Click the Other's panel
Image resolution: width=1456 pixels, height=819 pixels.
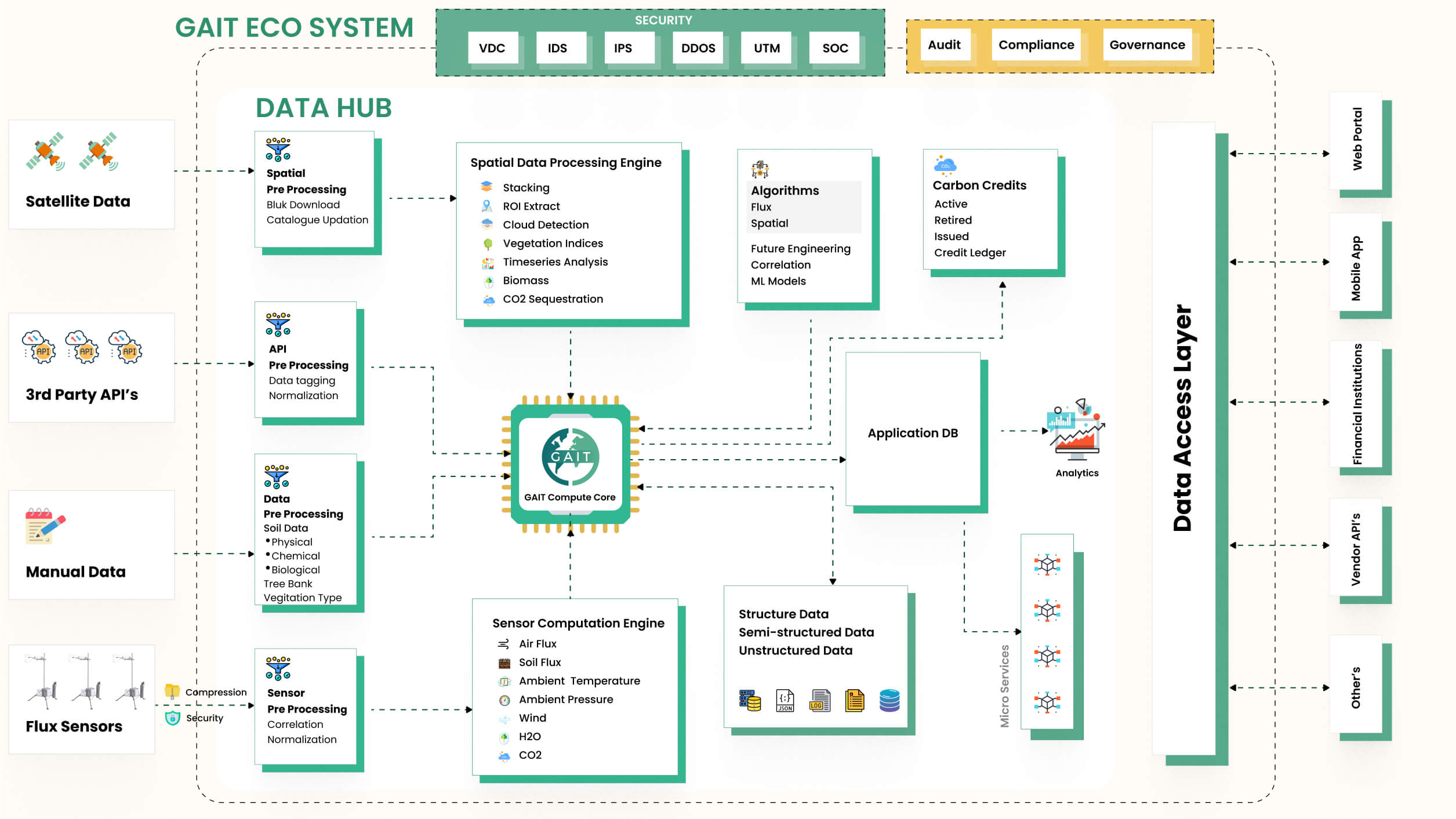pyautogui.click(x=1356, y=684)
